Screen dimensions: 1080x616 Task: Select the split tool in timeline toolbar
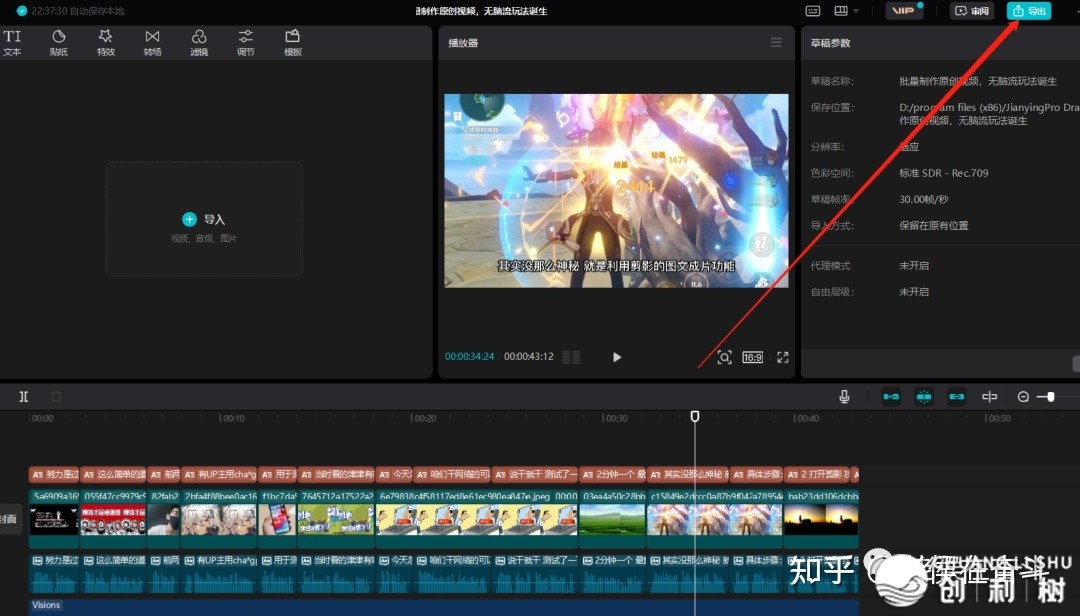click(24, 397)
